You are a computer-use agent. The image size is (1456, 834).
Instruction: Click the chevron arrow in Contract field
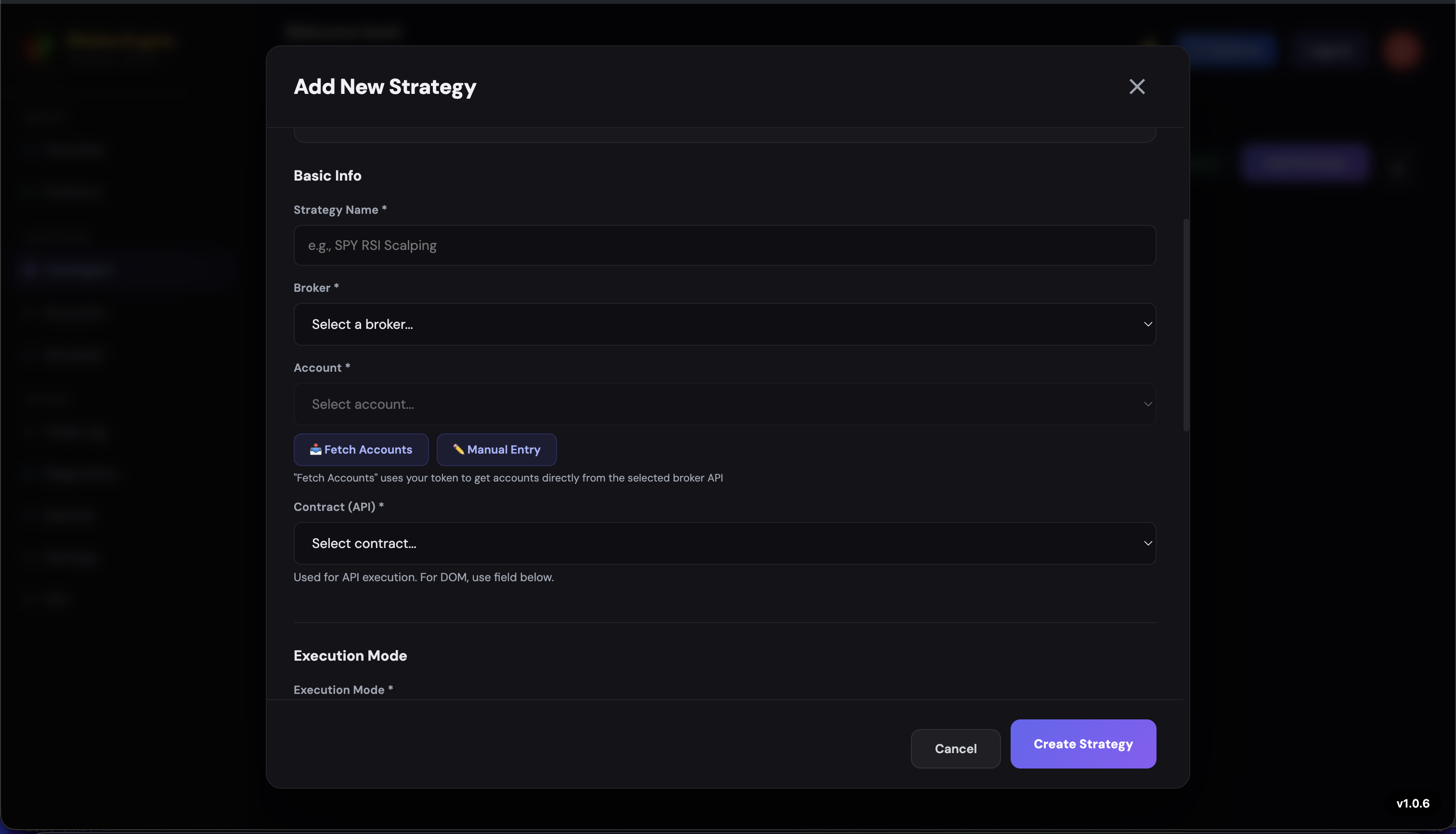point(1147,543)
